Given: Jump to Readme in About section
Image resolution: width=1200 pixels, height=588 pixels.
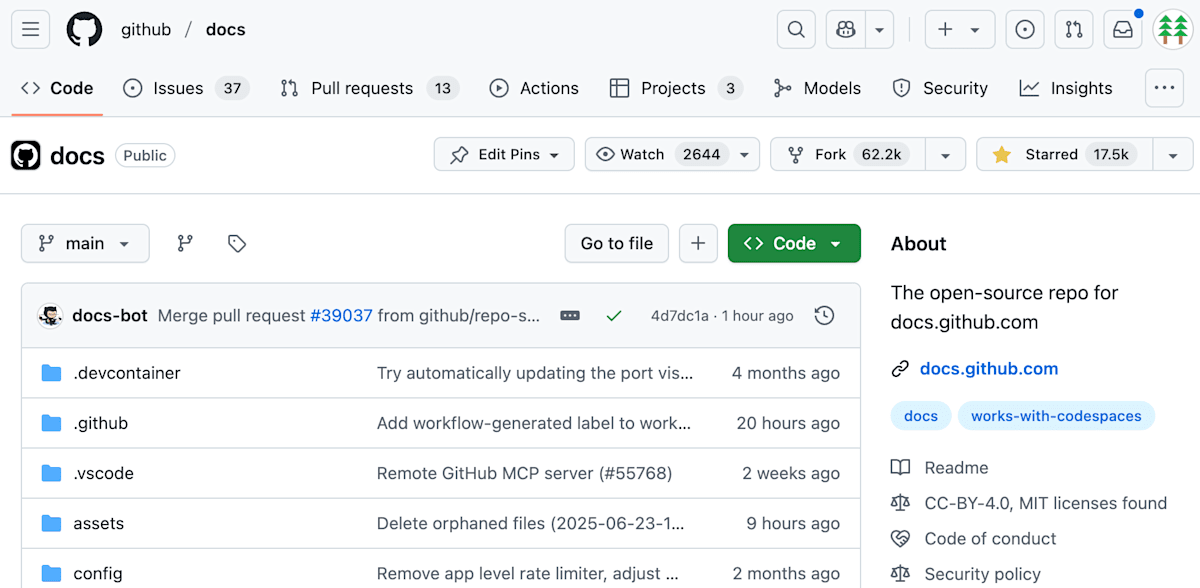Looking at the screenshot, I should (940, 467).
